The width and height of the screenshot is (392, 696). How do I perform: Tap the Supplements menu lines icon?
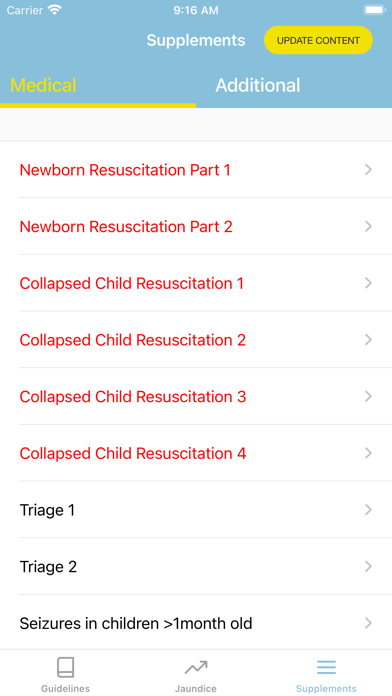[x=326, y=667]
